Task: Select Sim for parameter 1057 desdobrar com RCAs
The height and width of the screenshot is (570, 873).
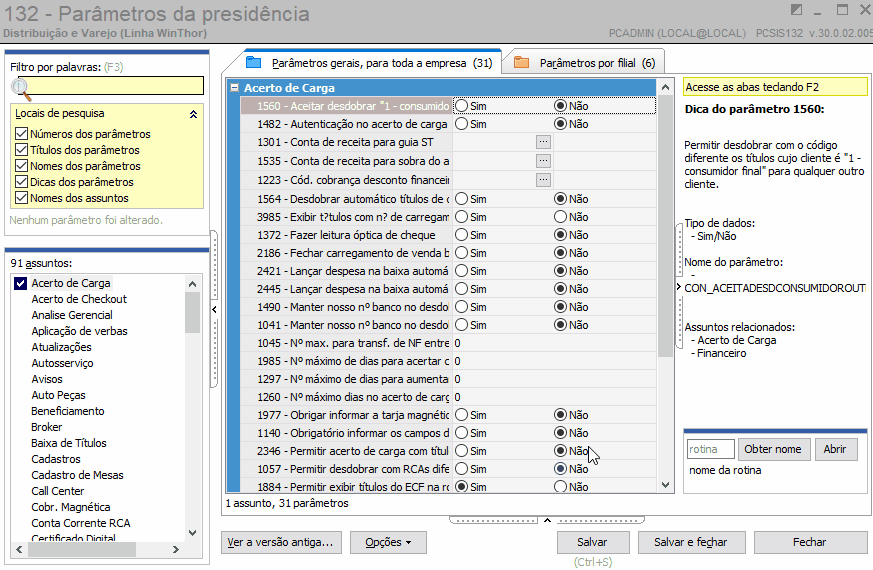Action: [x=461, y=469]
